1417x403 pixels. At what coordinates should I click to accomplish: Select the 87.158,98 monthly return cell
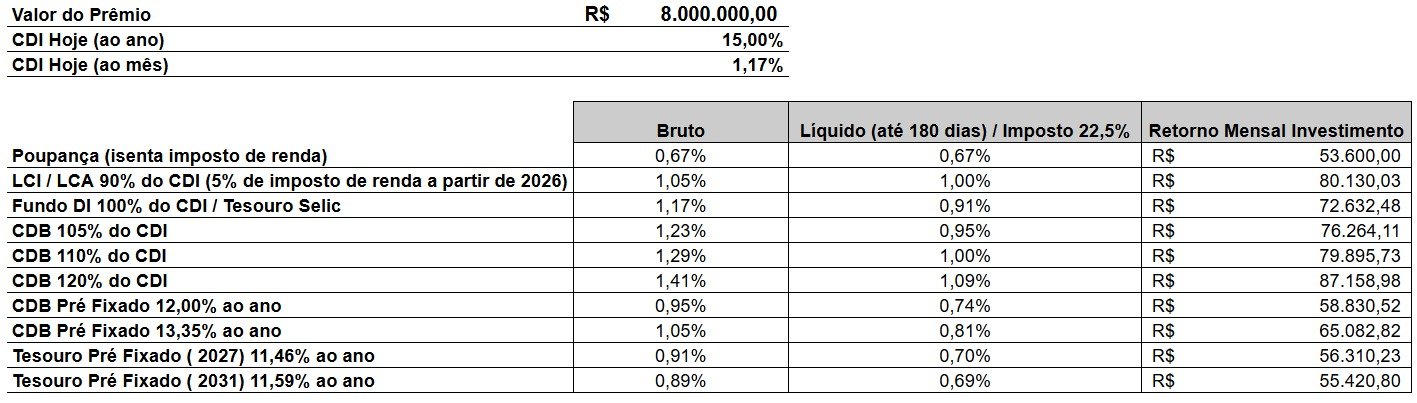(x=1276, y=281)
